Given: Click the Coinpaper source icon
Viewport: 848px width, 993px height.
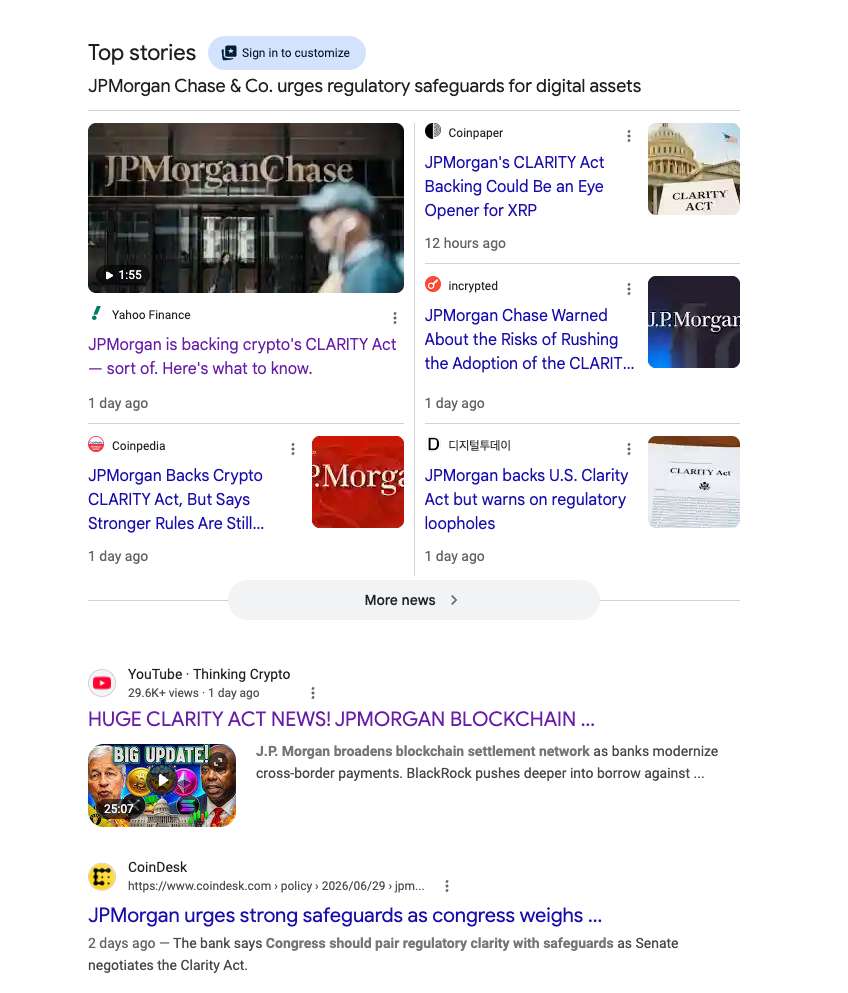Looking at the screenshot, I should coord(433,131).
